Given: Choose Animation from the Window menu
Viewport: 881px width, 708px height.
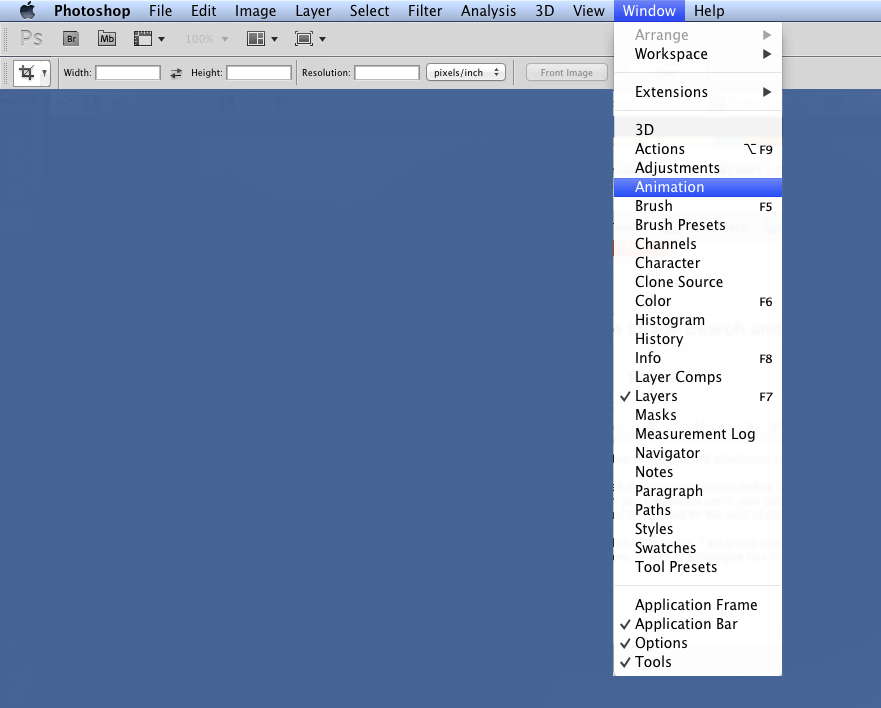Looking at the screenshot, I should (698, 187).
